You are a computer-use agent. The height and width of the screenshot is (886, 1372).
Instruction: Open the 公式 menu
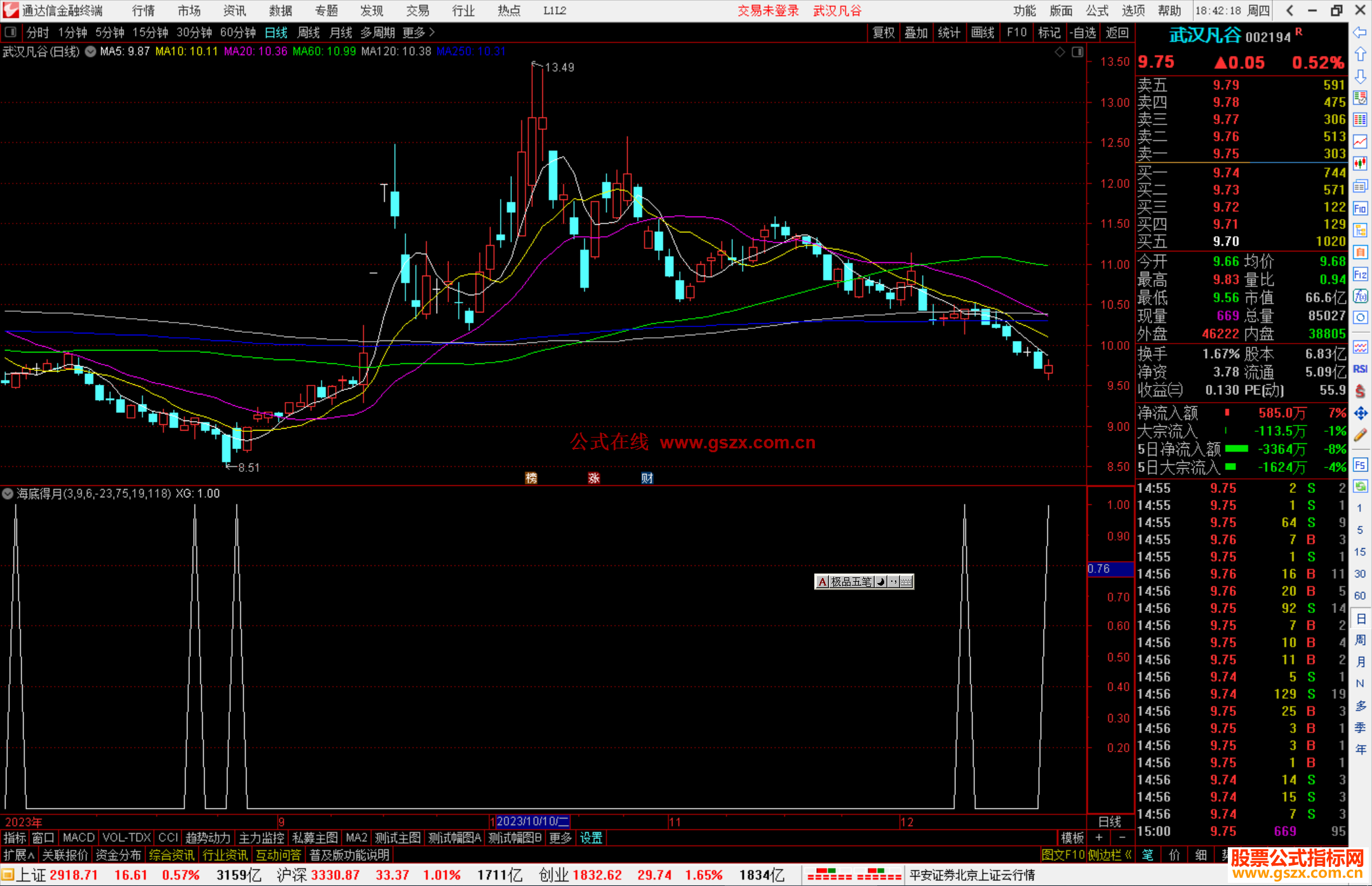pos(1096,11)
